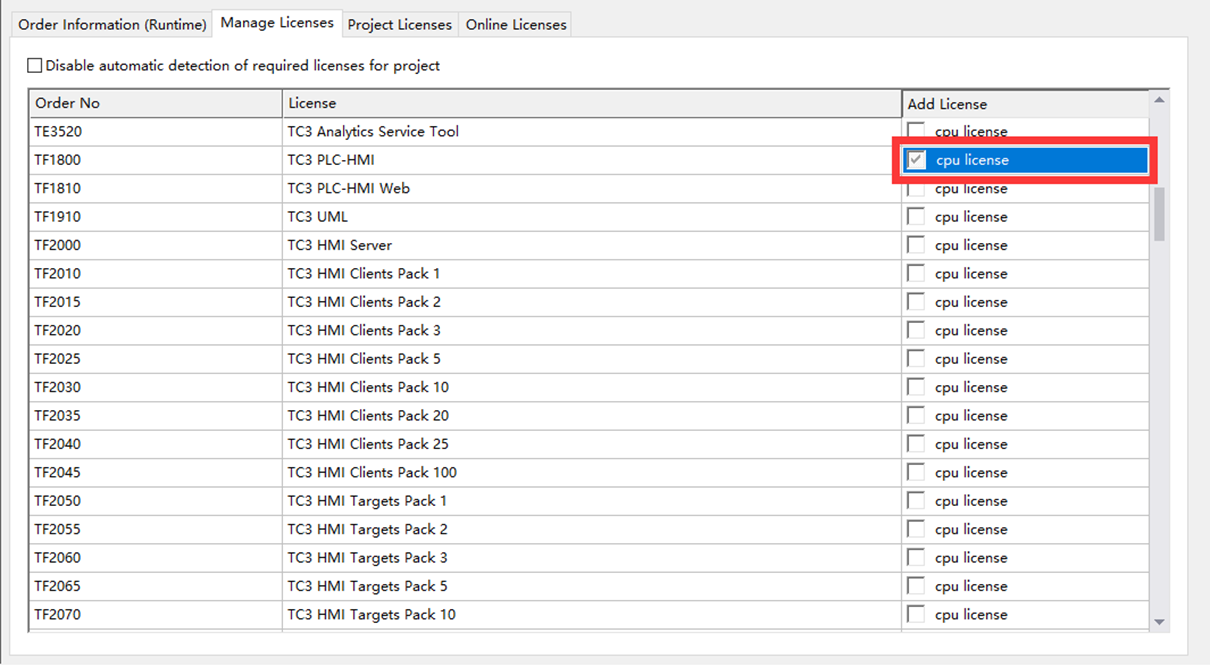Open the Online Licenses tab
Screen dimensions: 1210x666
point(516,24)
